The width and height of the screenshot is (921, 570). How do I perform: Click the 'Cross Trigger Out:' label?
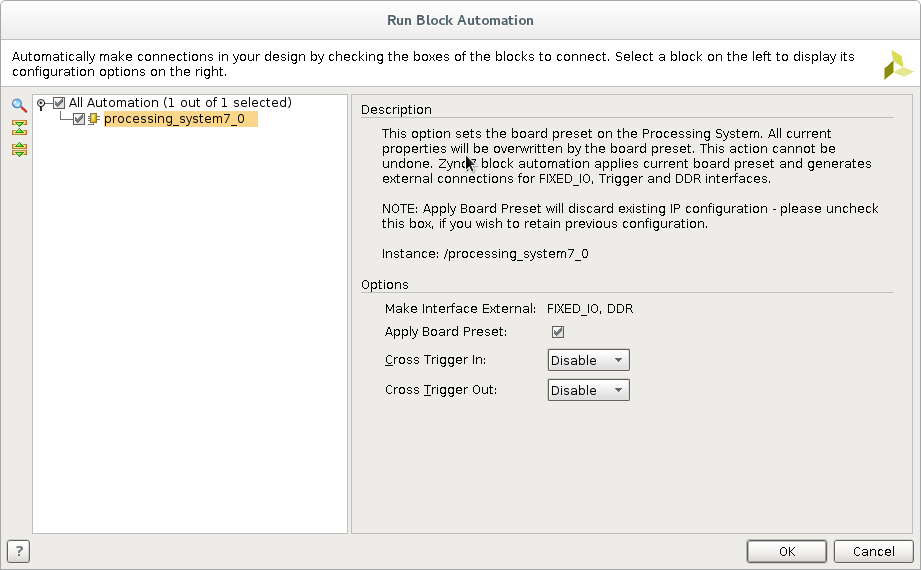[x=441, y=390]
